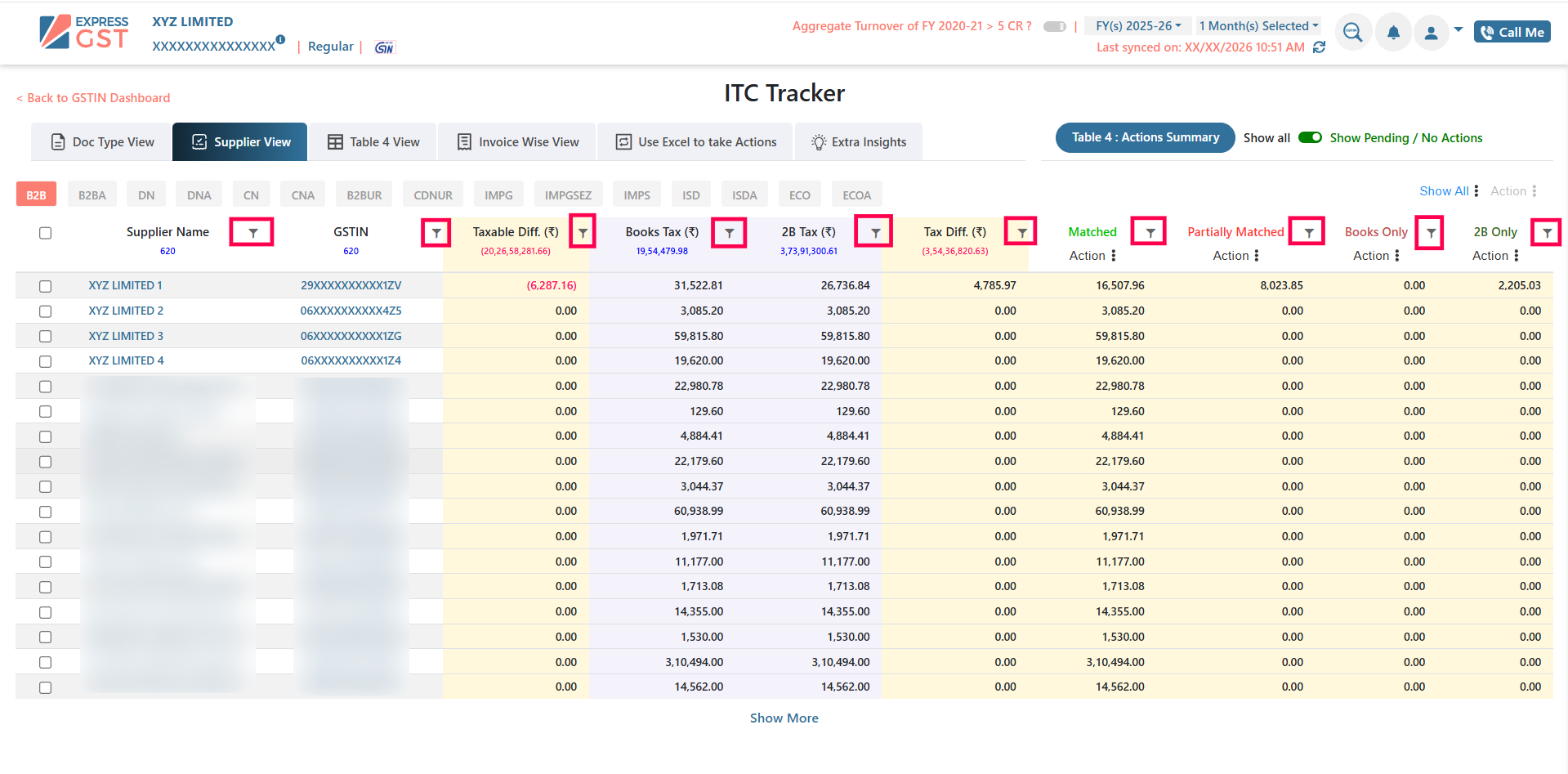Image resolution: width=1568 pixels, height=774 pixels.
Task: Go back to GSTIN Dashboard link
Action: pos(93,98)
